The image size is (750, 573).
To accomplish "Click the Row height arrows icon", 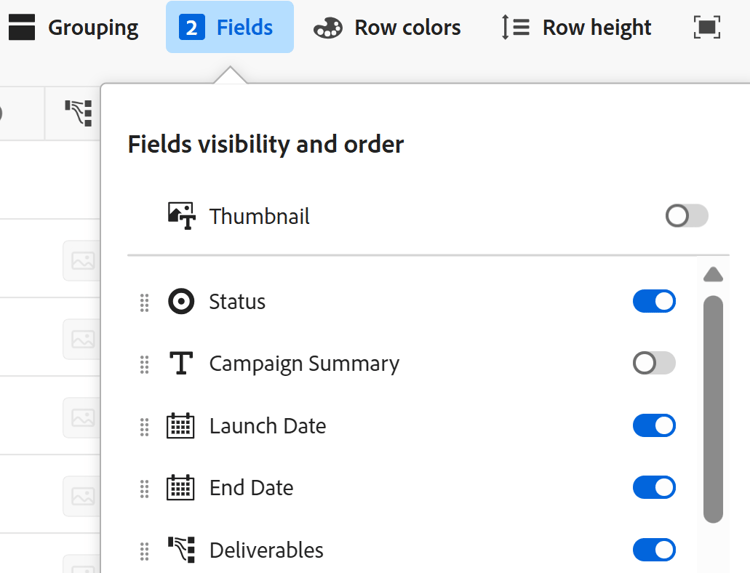I will click(515, 27).
